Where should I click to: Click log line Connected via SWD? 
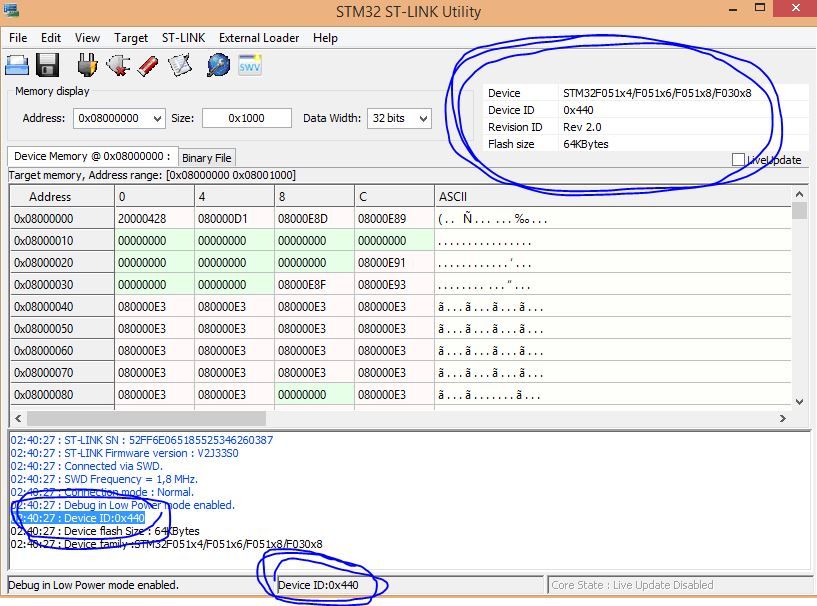86,466
